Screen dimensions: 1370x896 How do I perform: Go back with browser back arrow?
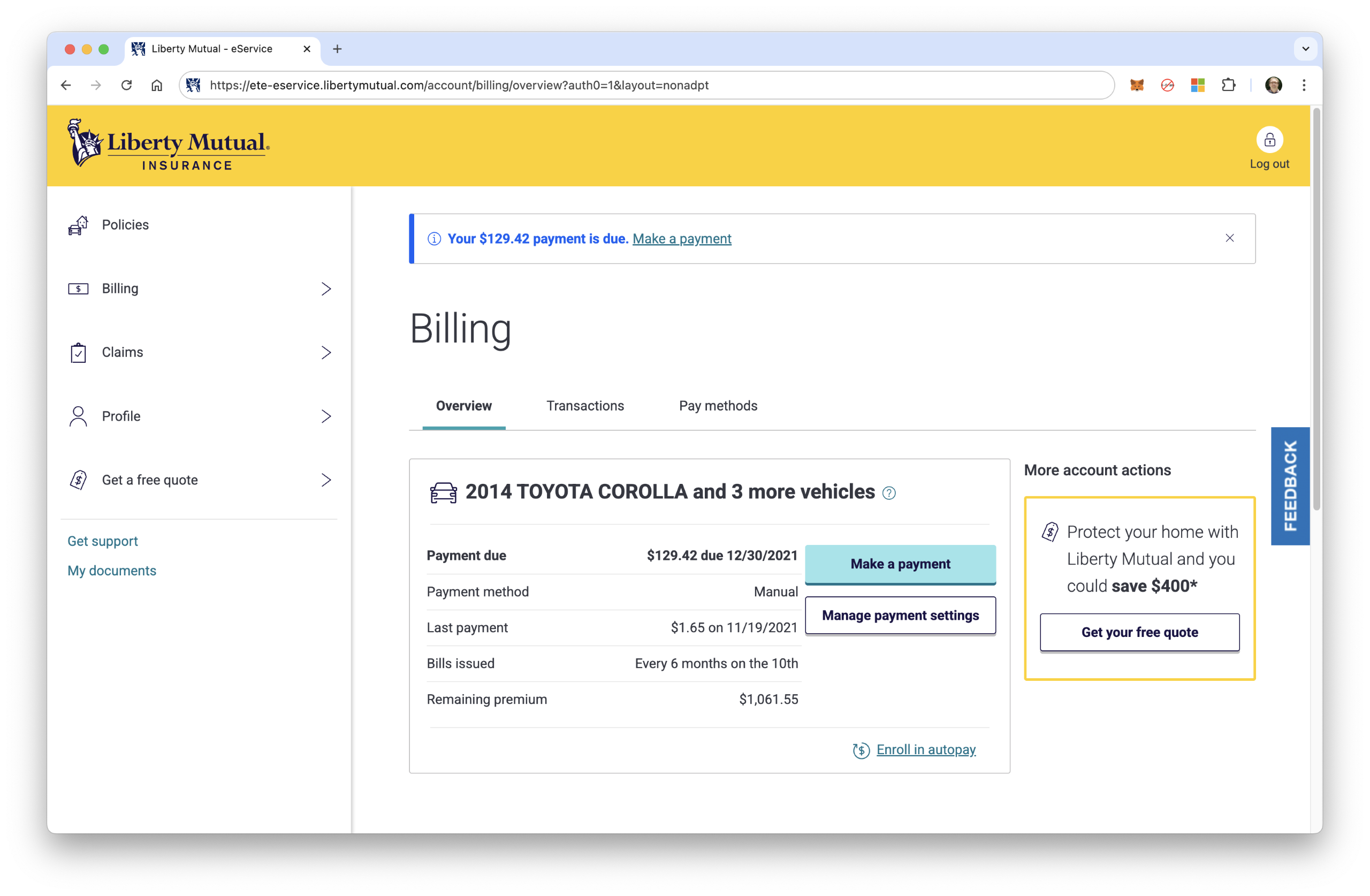(66, 85)
